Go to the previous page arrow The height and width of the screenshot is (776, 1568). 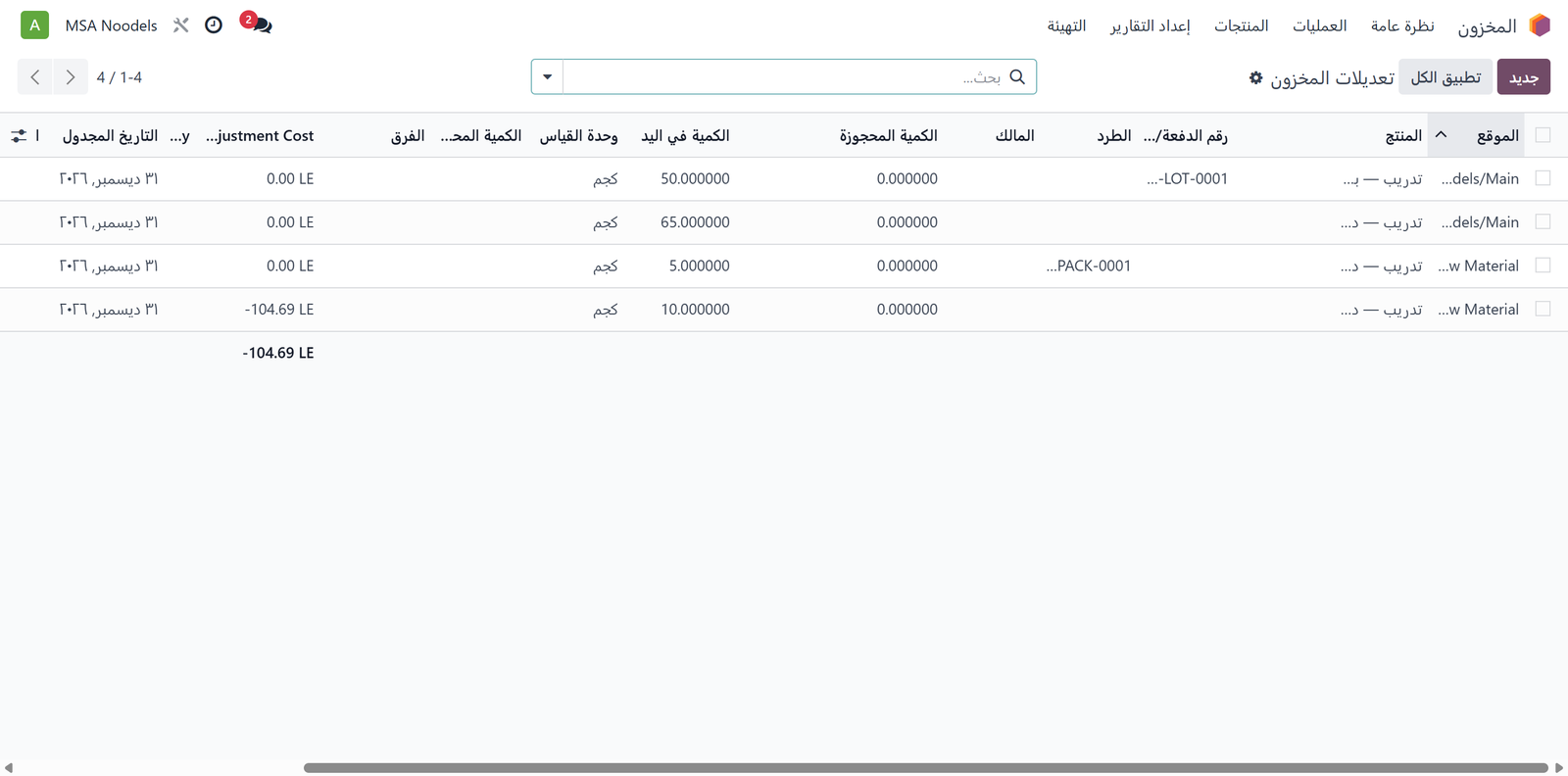click(x=35, y=77)
